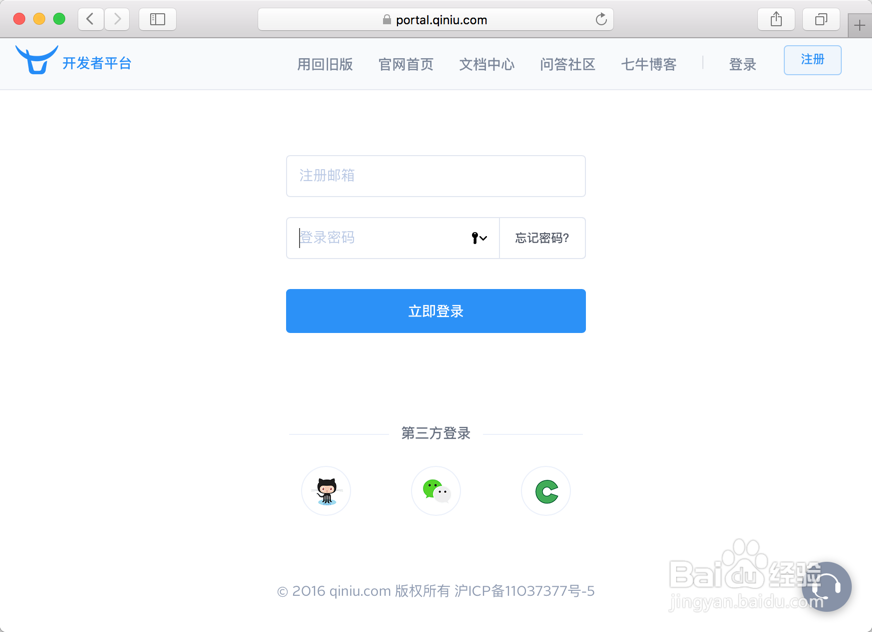Show the browser sidebar icon

coord(157,18)
